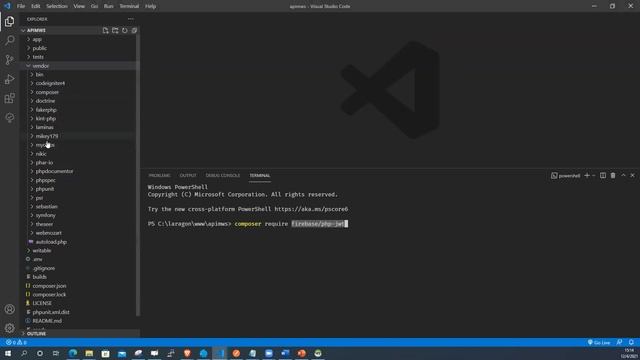The width and height of the screenshot is (640, 360).
Task: Click the feedback icon in status bar
Action: click(620, 342)
